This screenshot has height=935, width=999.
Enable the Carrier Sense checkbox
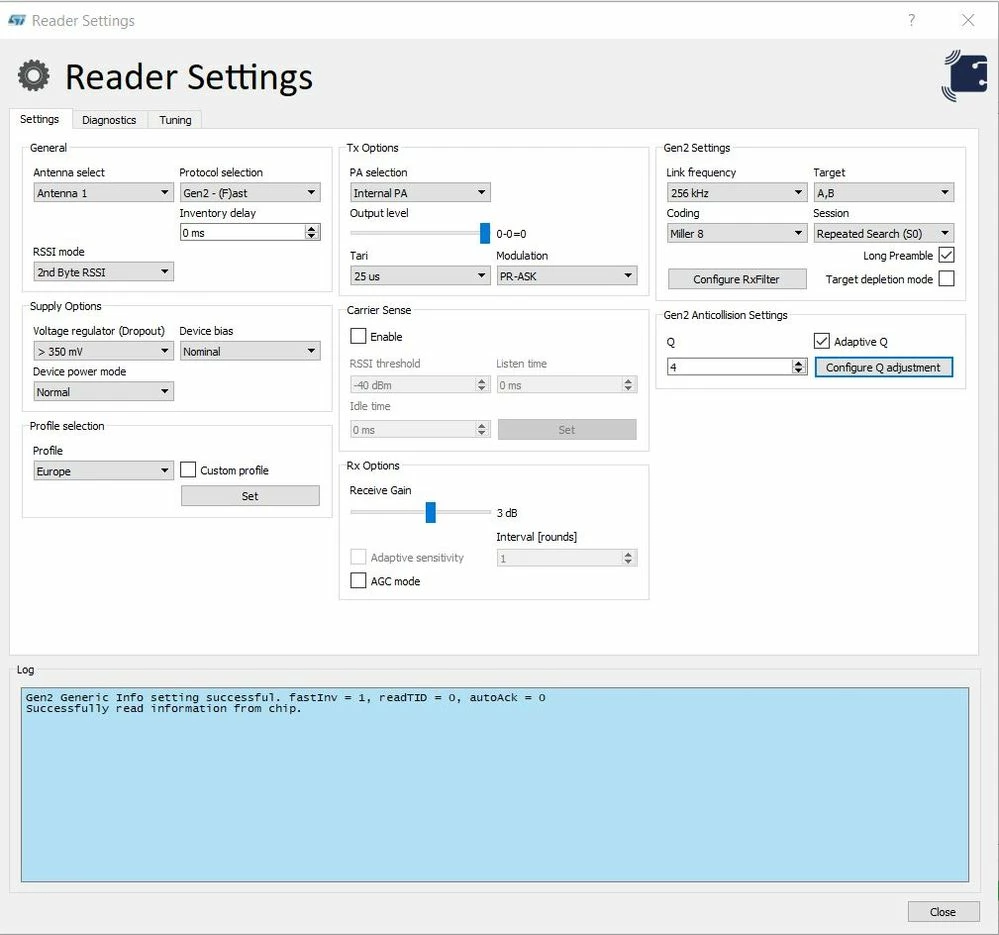click(358, 336)
